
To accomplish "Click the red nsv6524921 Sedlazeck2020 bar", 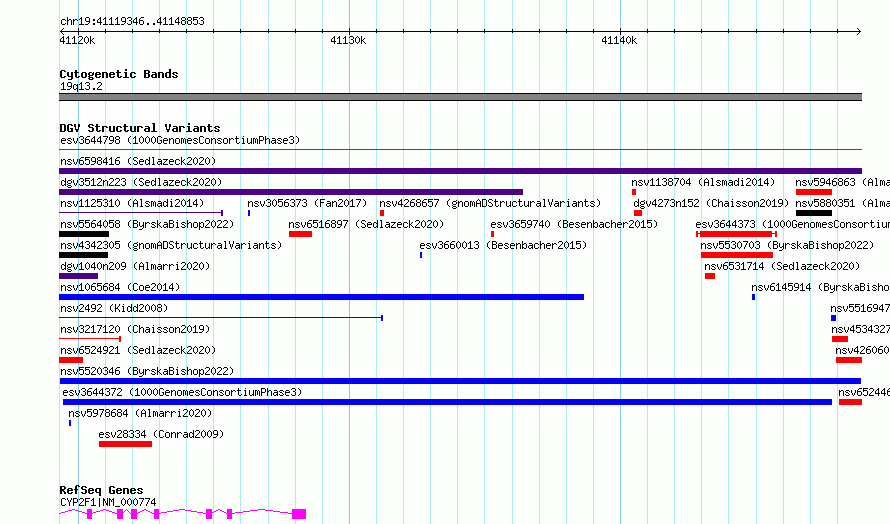I will click(71, 360).
